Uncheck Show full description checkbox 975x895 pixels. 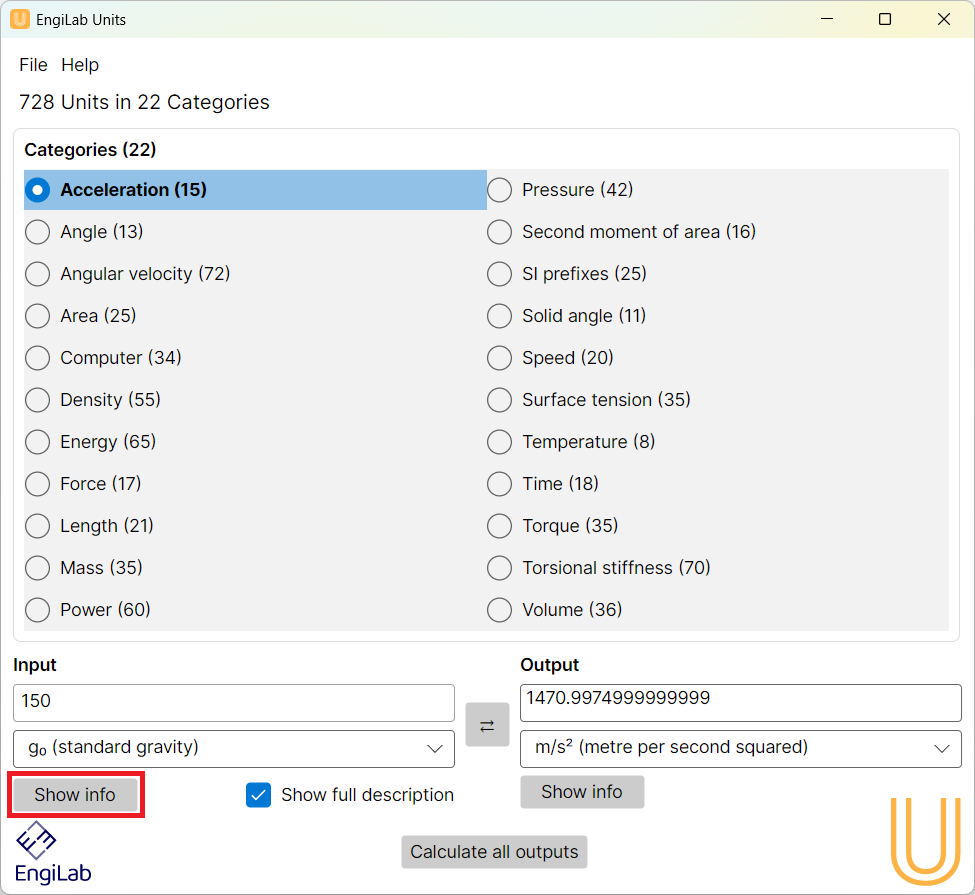[x=259, y=795]
